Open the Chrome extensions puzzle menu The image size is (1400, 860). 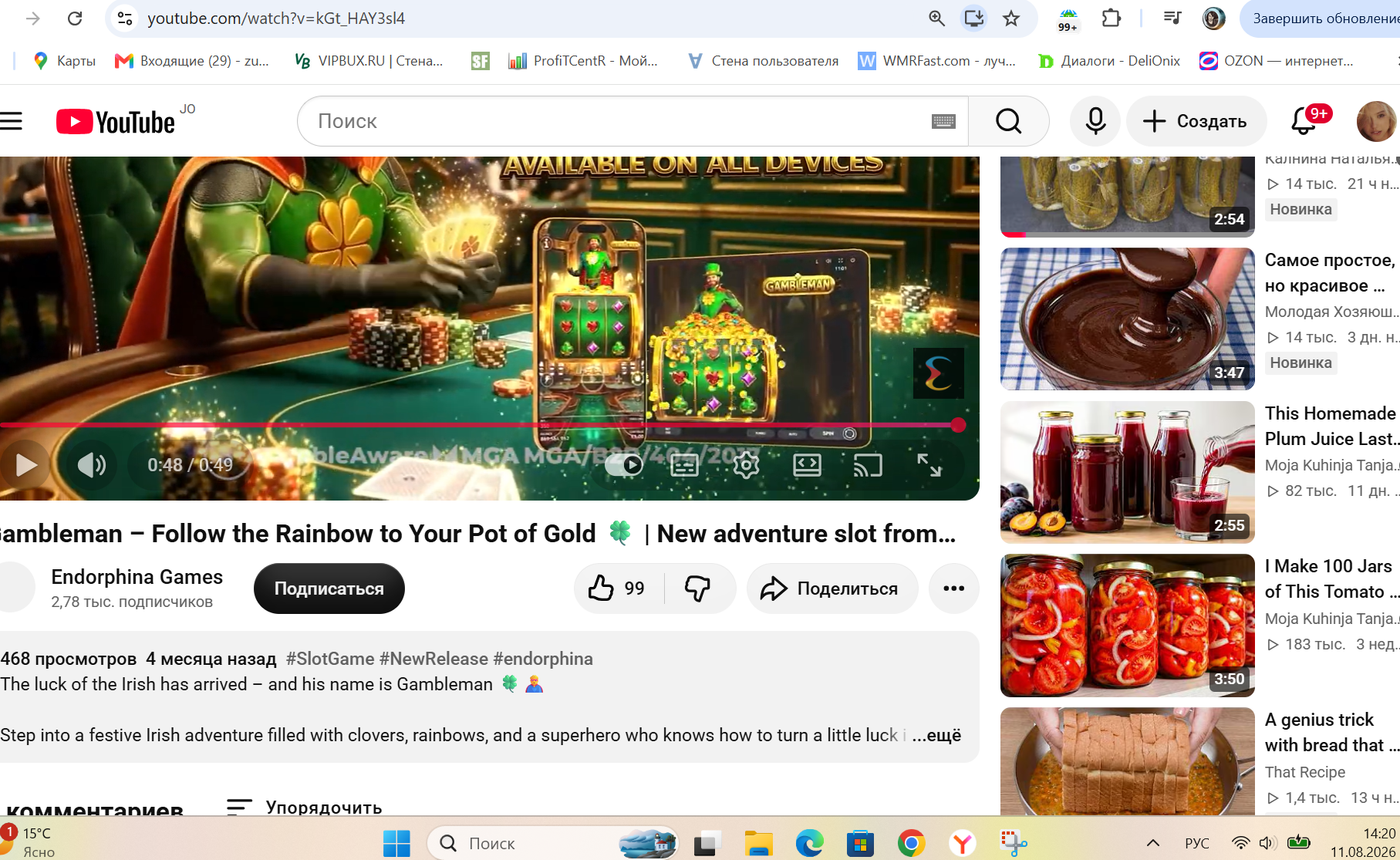(1112, 19)
